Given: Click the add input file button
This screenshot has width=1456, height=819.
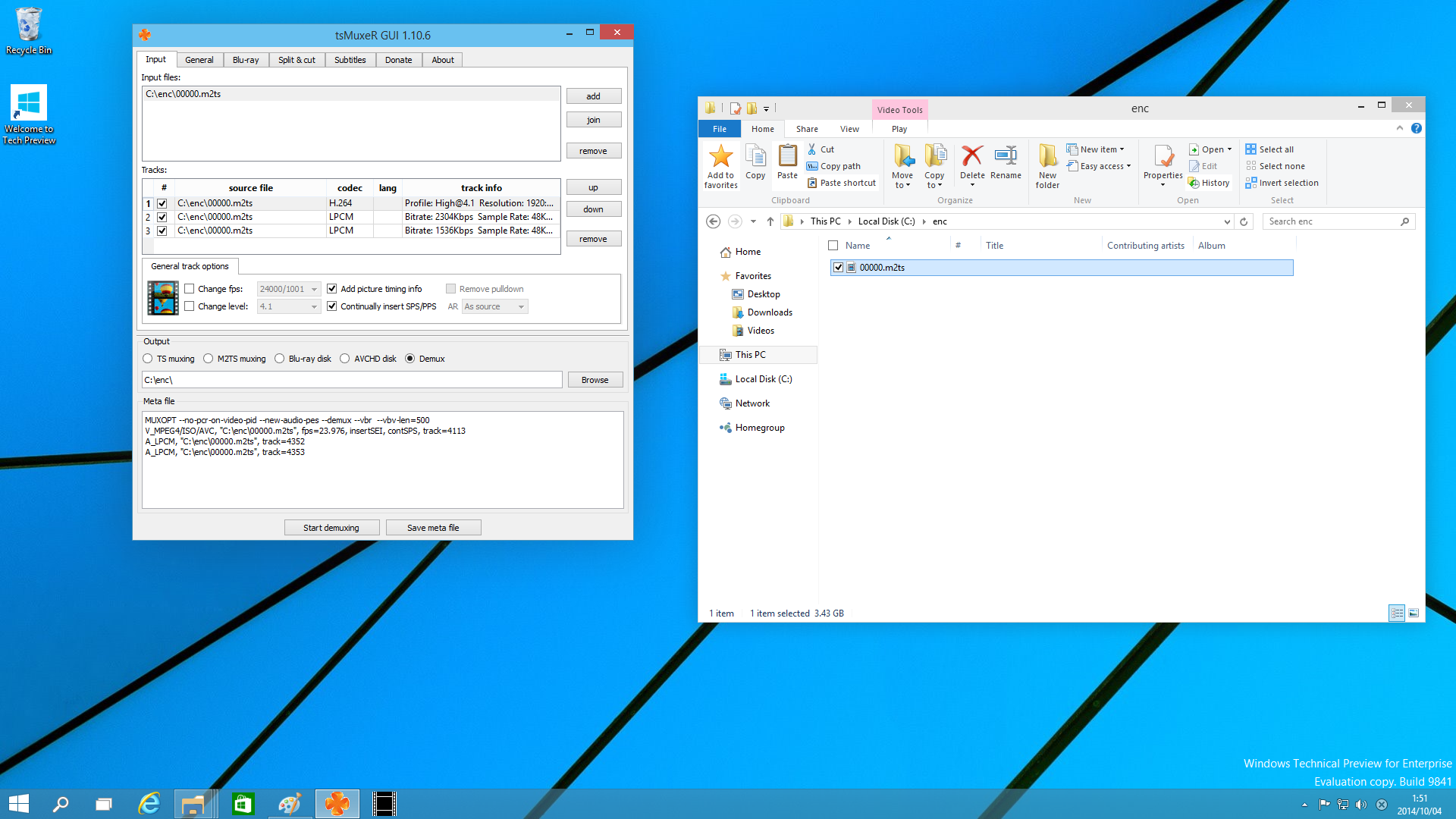Looking at the screenshot, I should coord(594,96).
